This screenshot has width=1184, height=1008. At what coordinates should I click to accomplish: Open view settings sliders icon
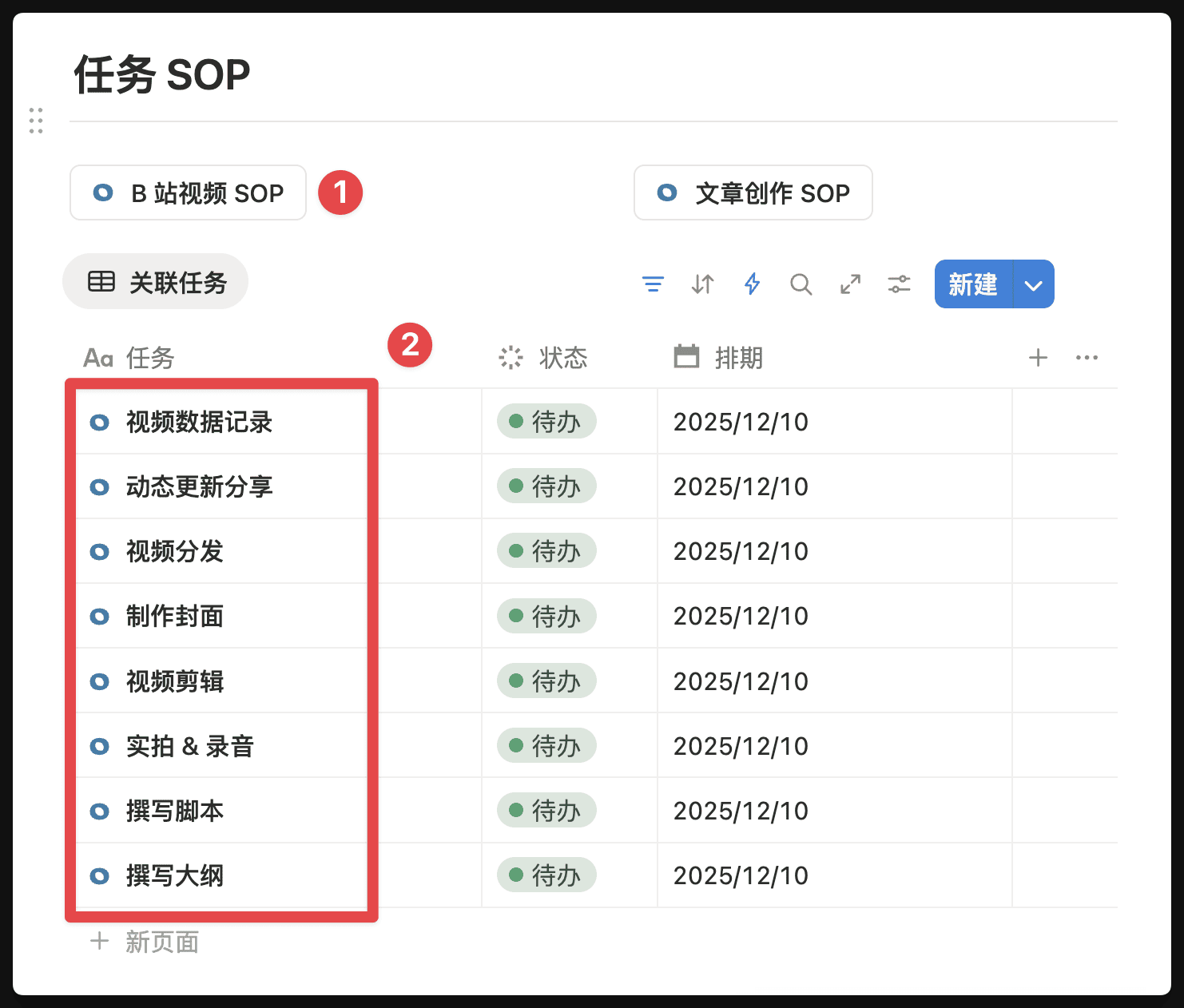(x=899, y=284)
